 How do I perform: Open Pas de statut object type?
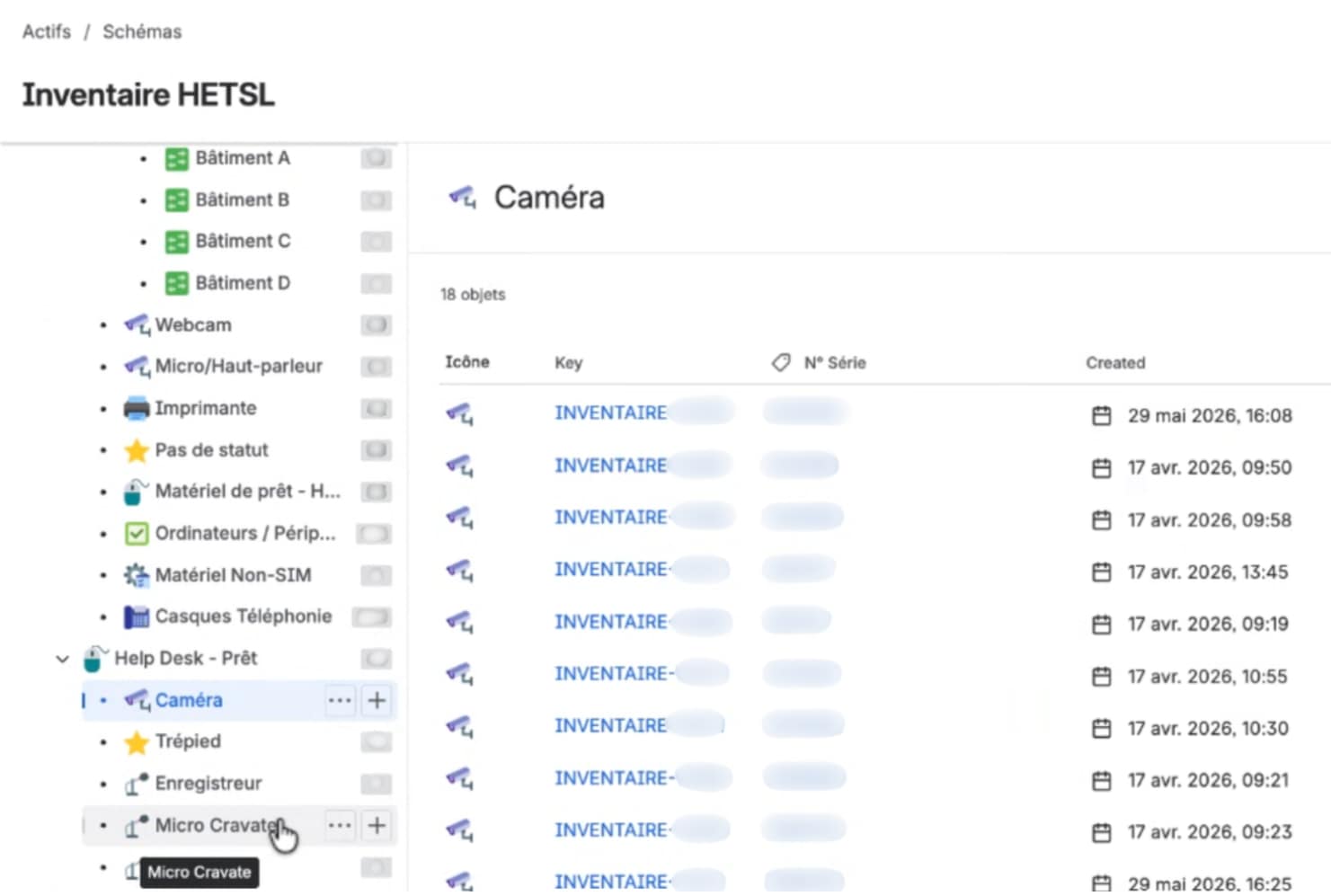tap(212, 449)
